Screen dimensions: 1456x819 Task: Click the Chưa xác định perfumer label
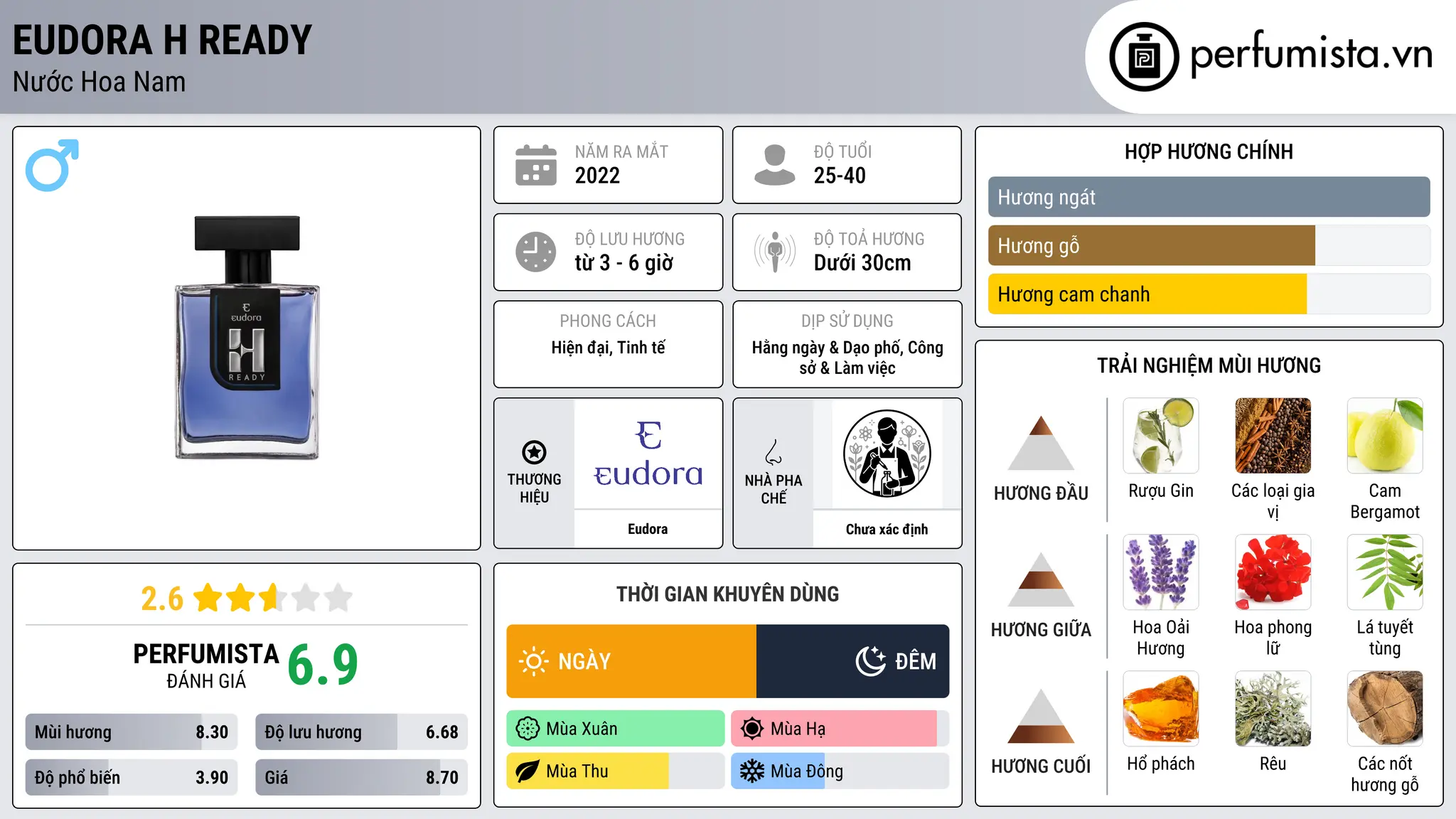point(887,529)
